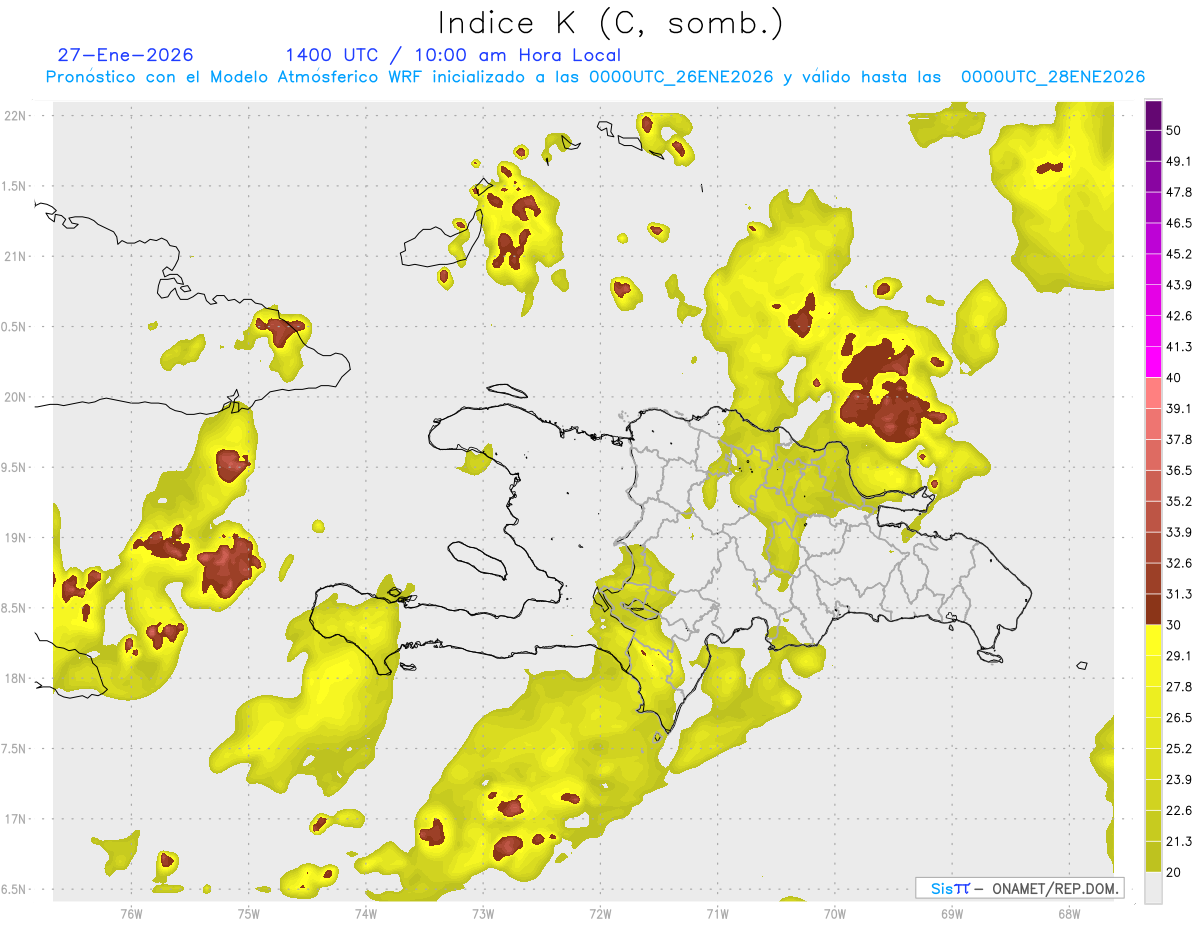Click the 72W longitude label
1200x927 pixels.
[600, 914]
